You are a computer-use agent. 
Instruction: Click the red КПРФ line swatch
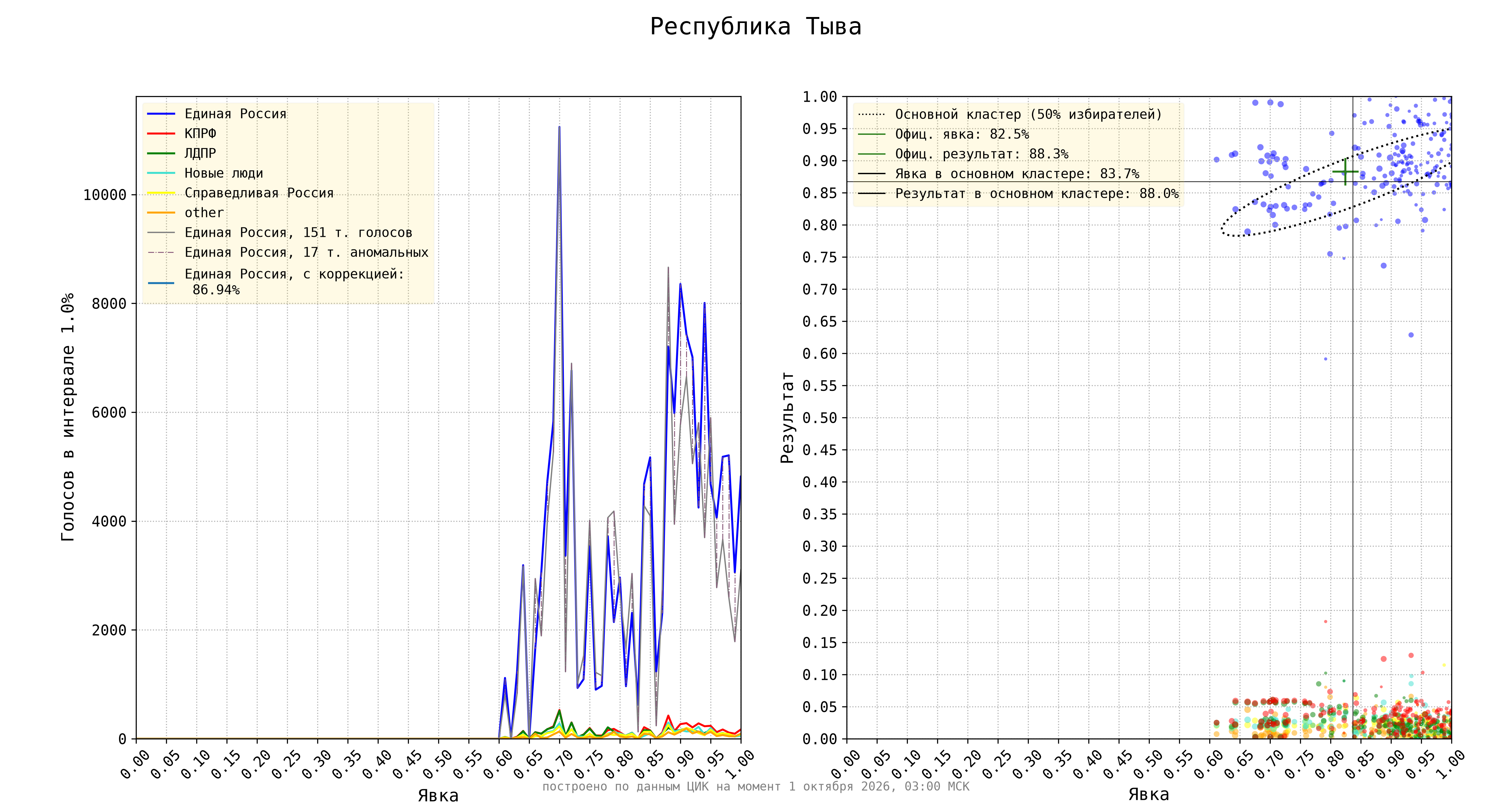[161, 134]
